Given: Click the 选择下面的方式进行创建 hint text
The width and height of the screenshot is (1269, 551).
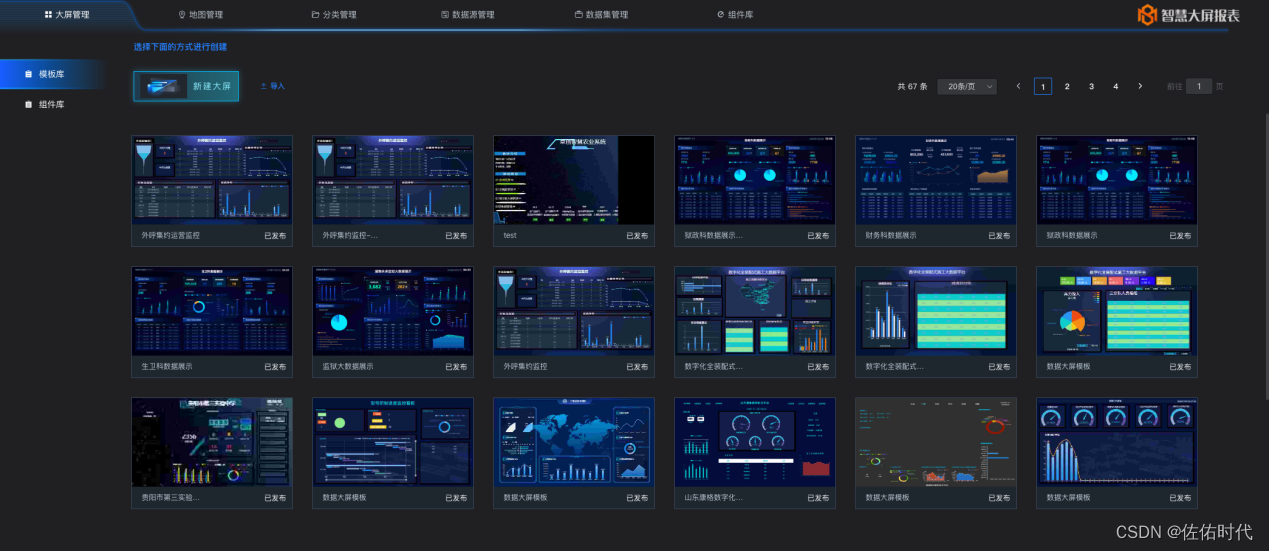Looking at the screenshot, I should [180, 46].
